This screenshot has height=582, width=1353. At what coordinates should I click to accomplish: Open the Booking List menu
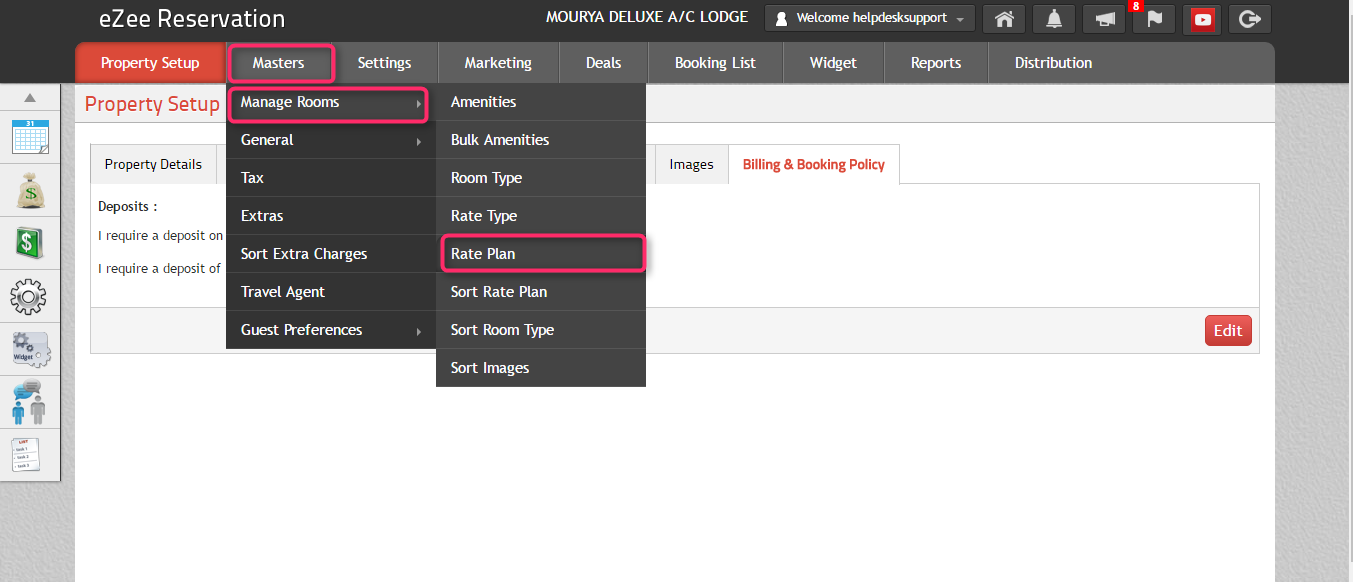[x=716, y=63]
